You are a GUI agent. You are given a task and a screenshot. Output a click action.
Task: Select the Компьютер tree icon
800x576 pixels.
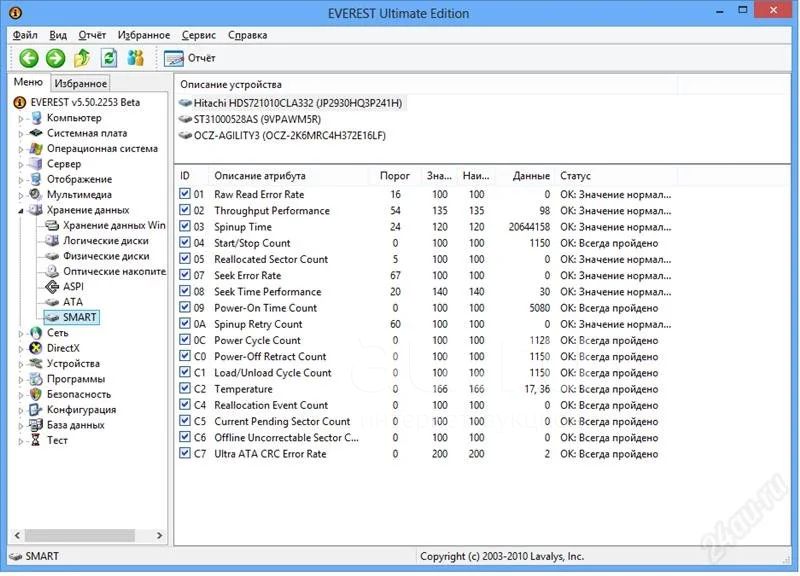(36, 118)
